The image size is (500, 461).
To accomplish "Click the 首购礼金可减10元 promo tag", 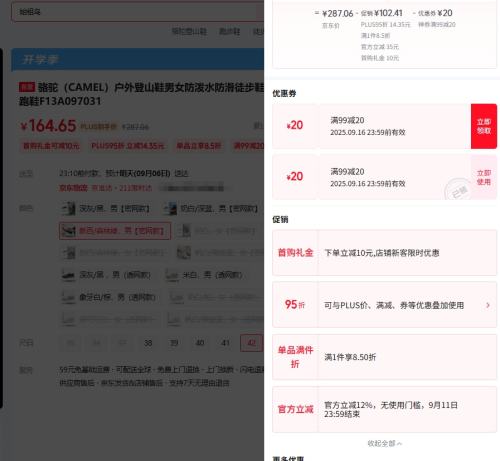I will [51, 146].
